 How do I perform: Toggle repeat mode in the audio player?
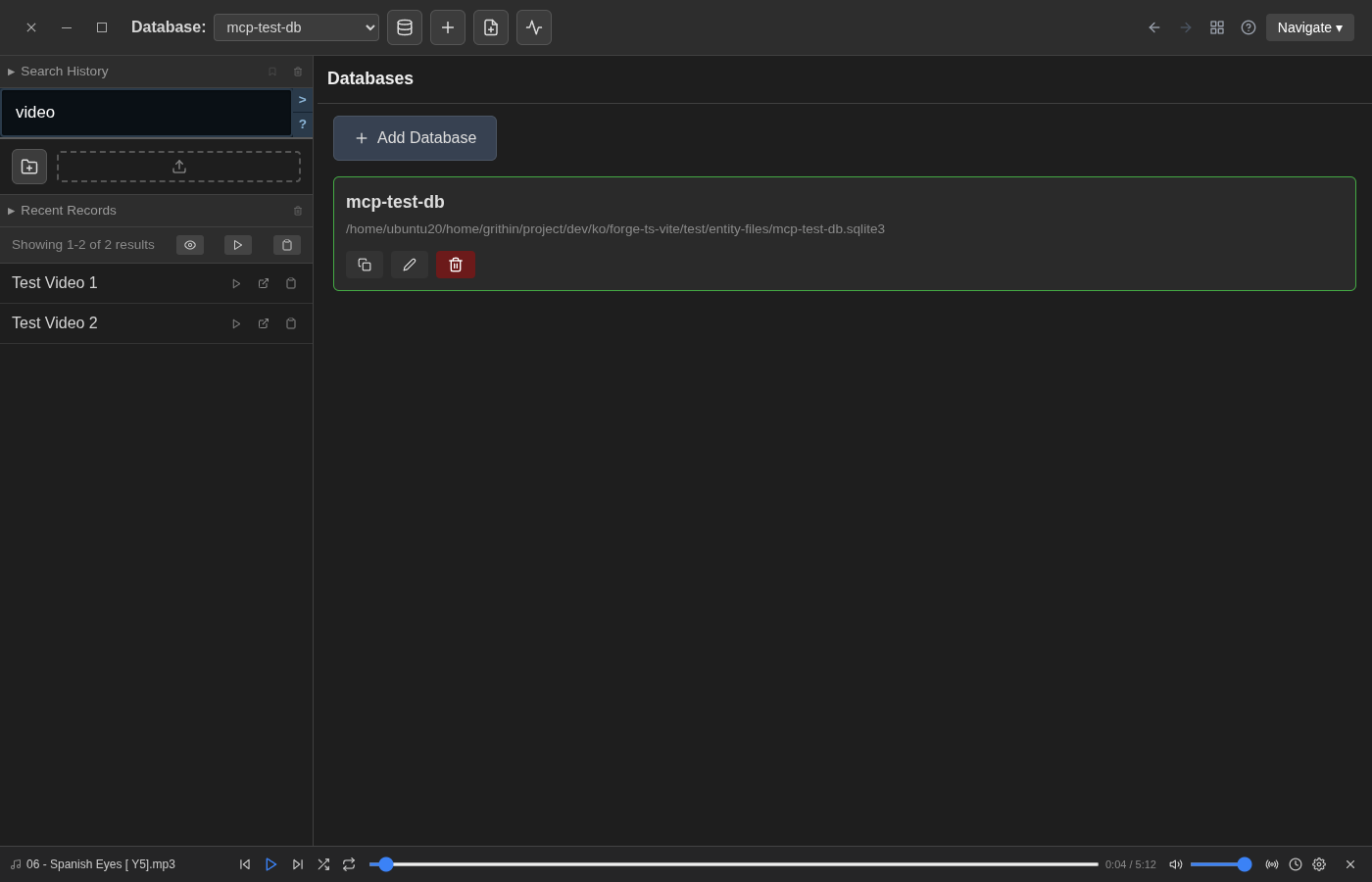point(349,864)
